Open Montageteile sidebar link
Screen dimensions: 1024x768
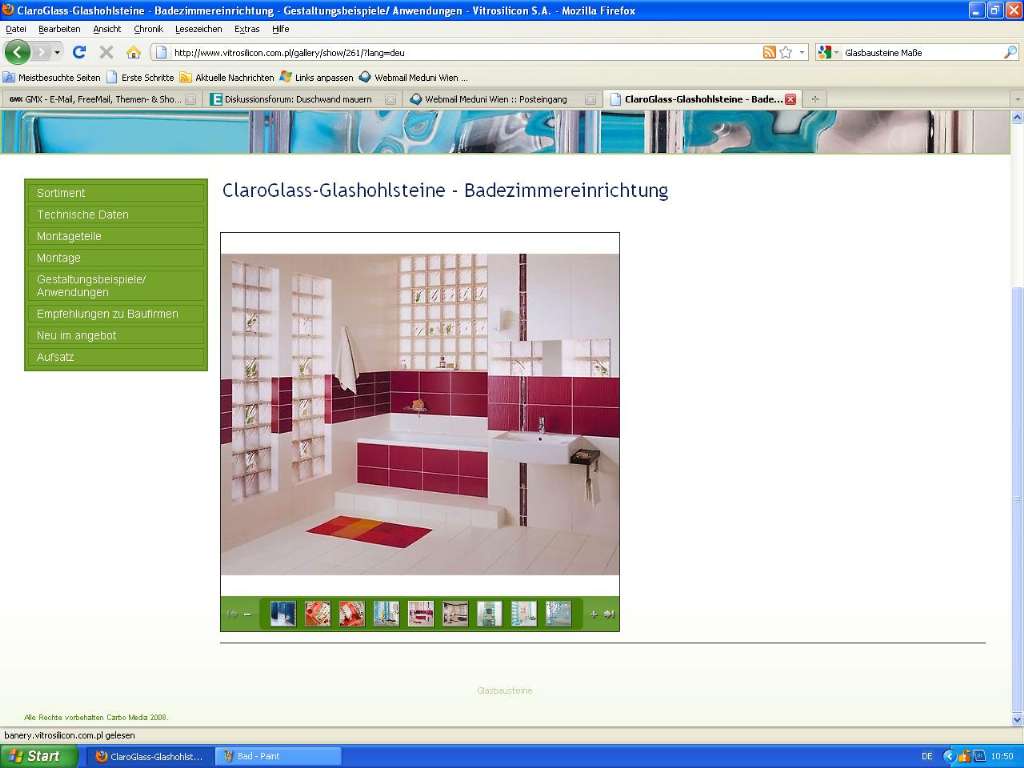(116, 236)
